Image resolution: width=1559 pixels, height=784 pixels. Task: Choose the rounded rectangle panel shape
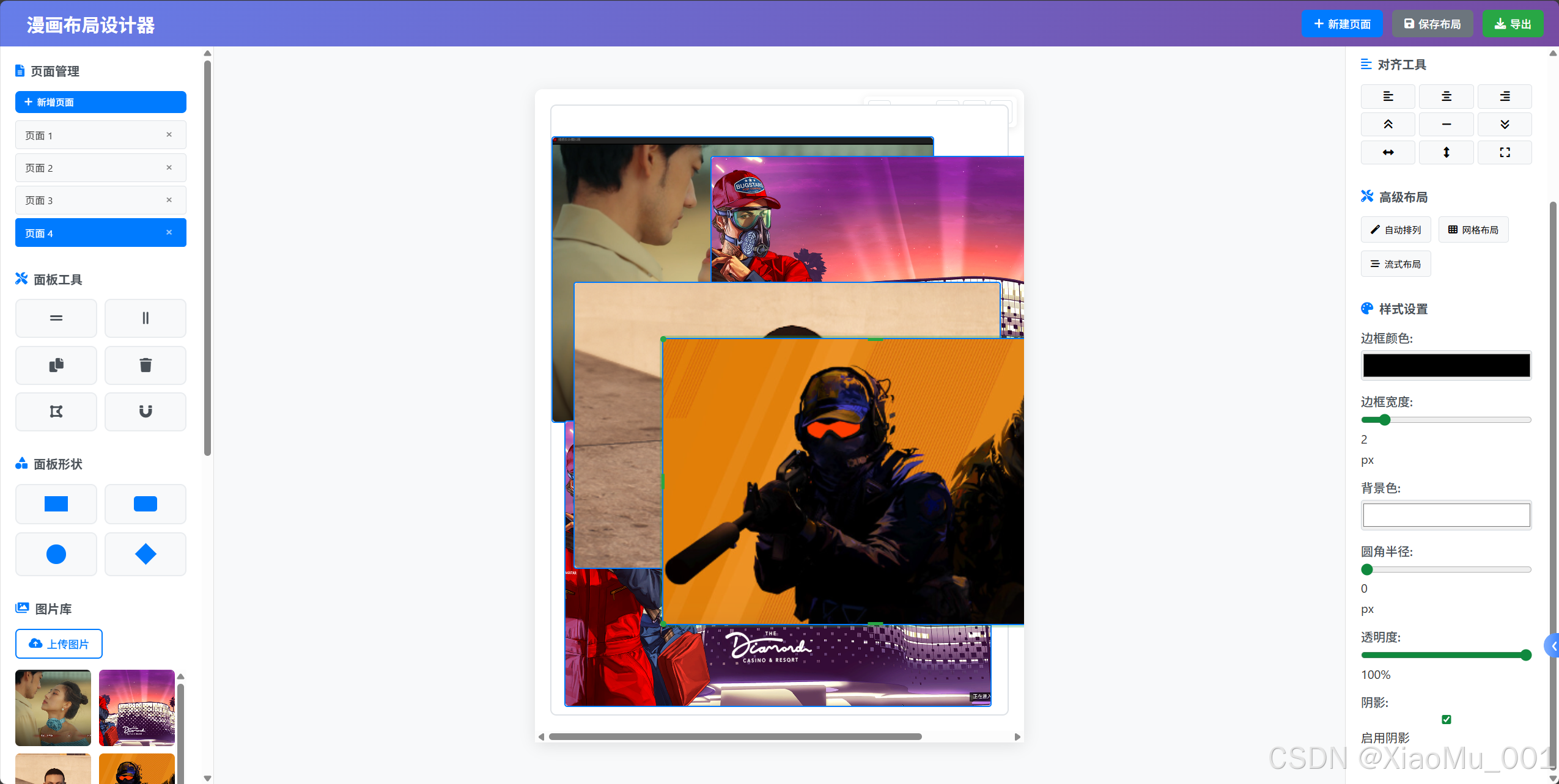click(x=146, y=504)
